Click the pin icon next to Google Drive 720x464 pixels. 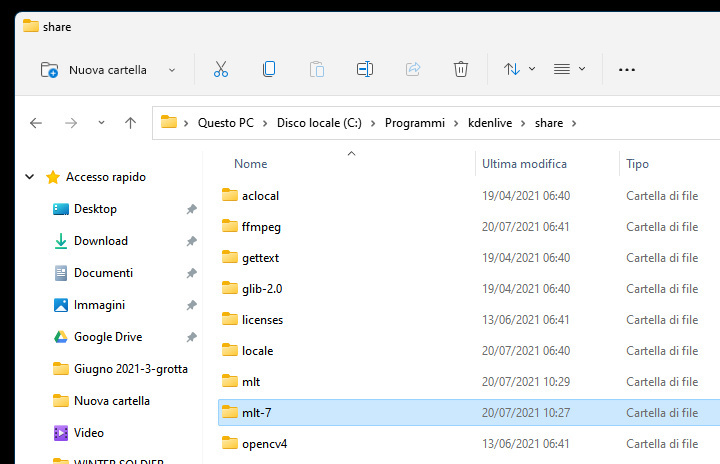point(191,337)
